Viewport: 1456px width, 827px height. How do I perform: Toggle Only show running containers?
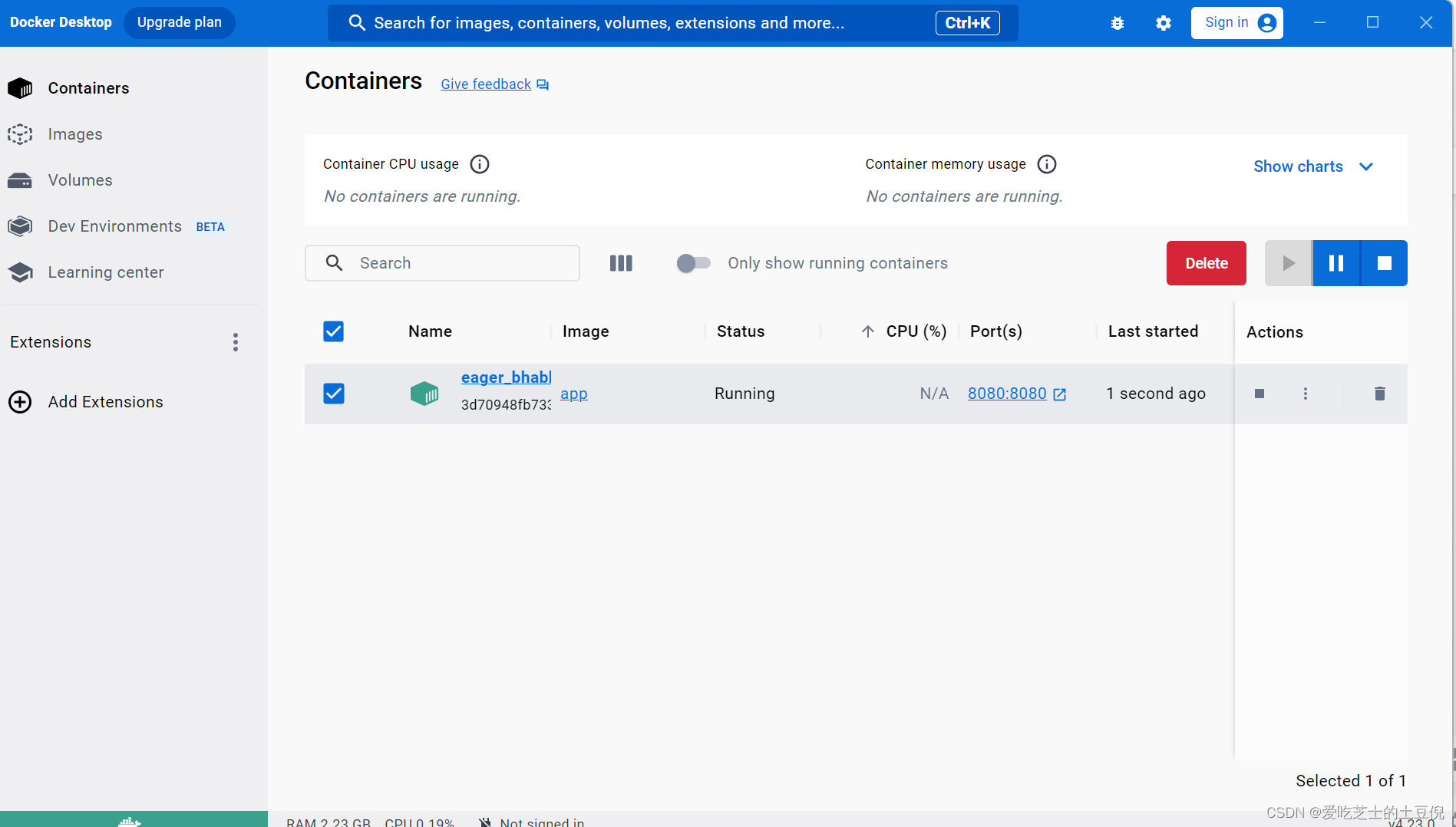[x=693, y=262]
